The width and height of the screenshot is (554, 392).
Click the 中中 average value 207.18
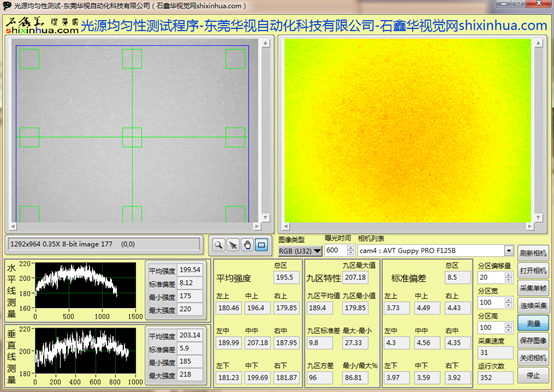coord(258,343)
